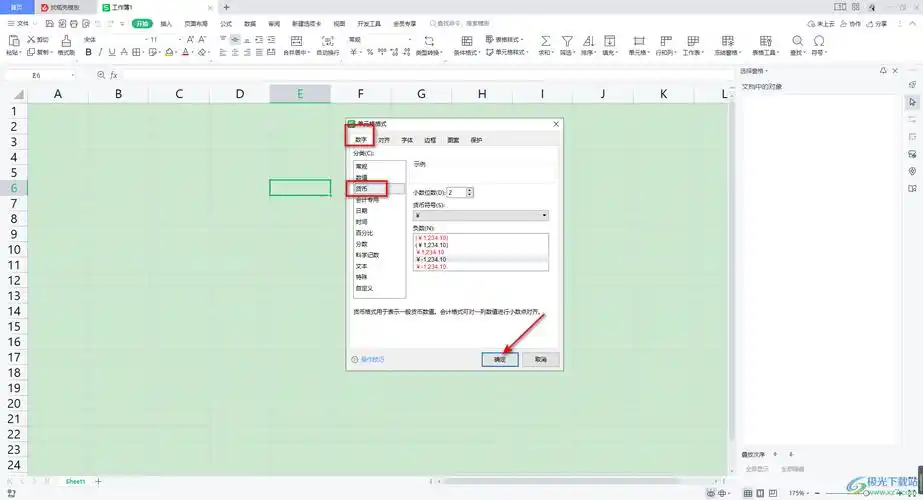The width and height of the screenshot is (923, 500).
Task: Click the Conditional Formatting icon
Action: click(x=467, y=41)
